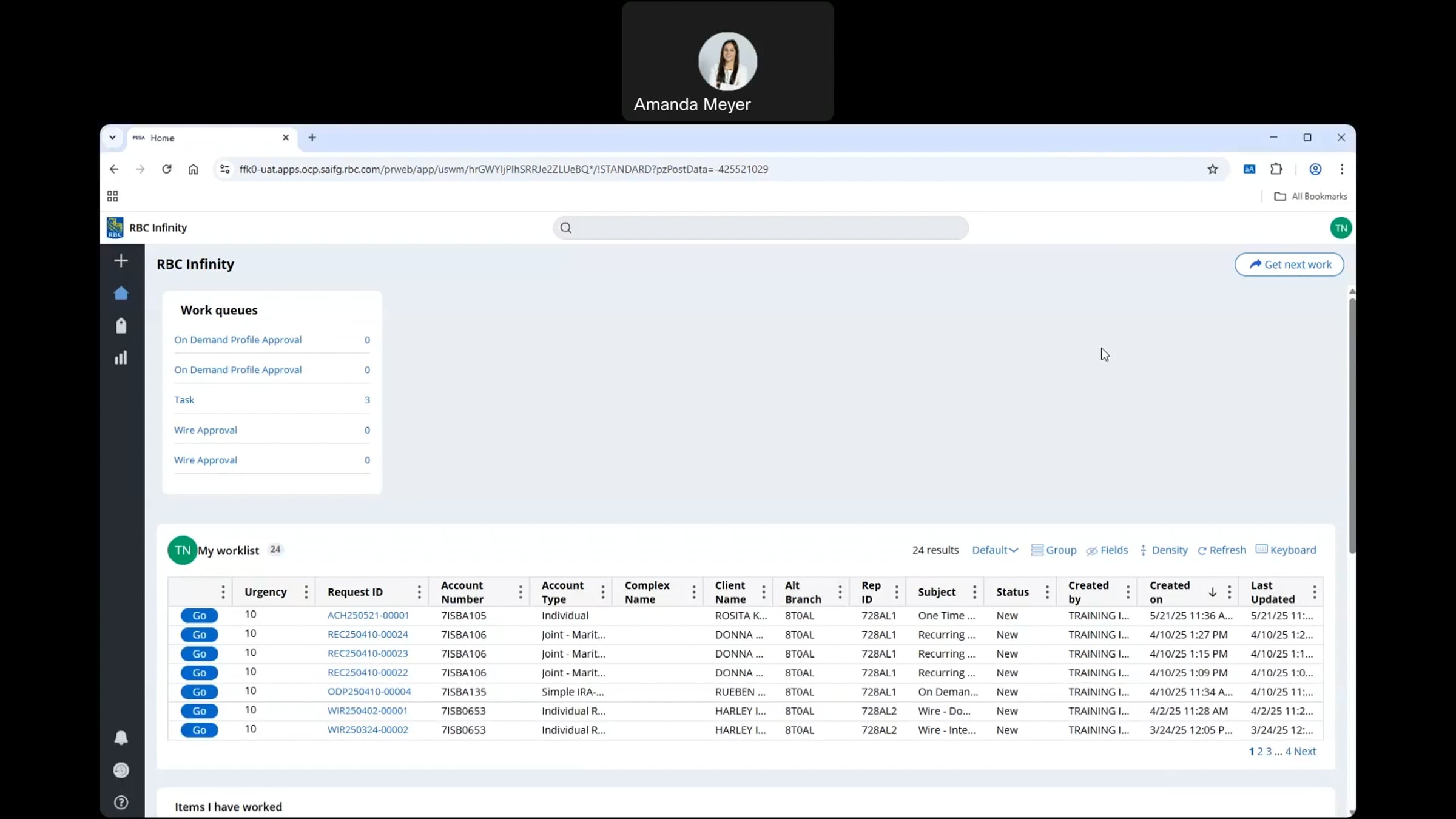Viewport: 1456px width, 819px height.
Task: Click the recents history clock icon
Action: (121, 770)
